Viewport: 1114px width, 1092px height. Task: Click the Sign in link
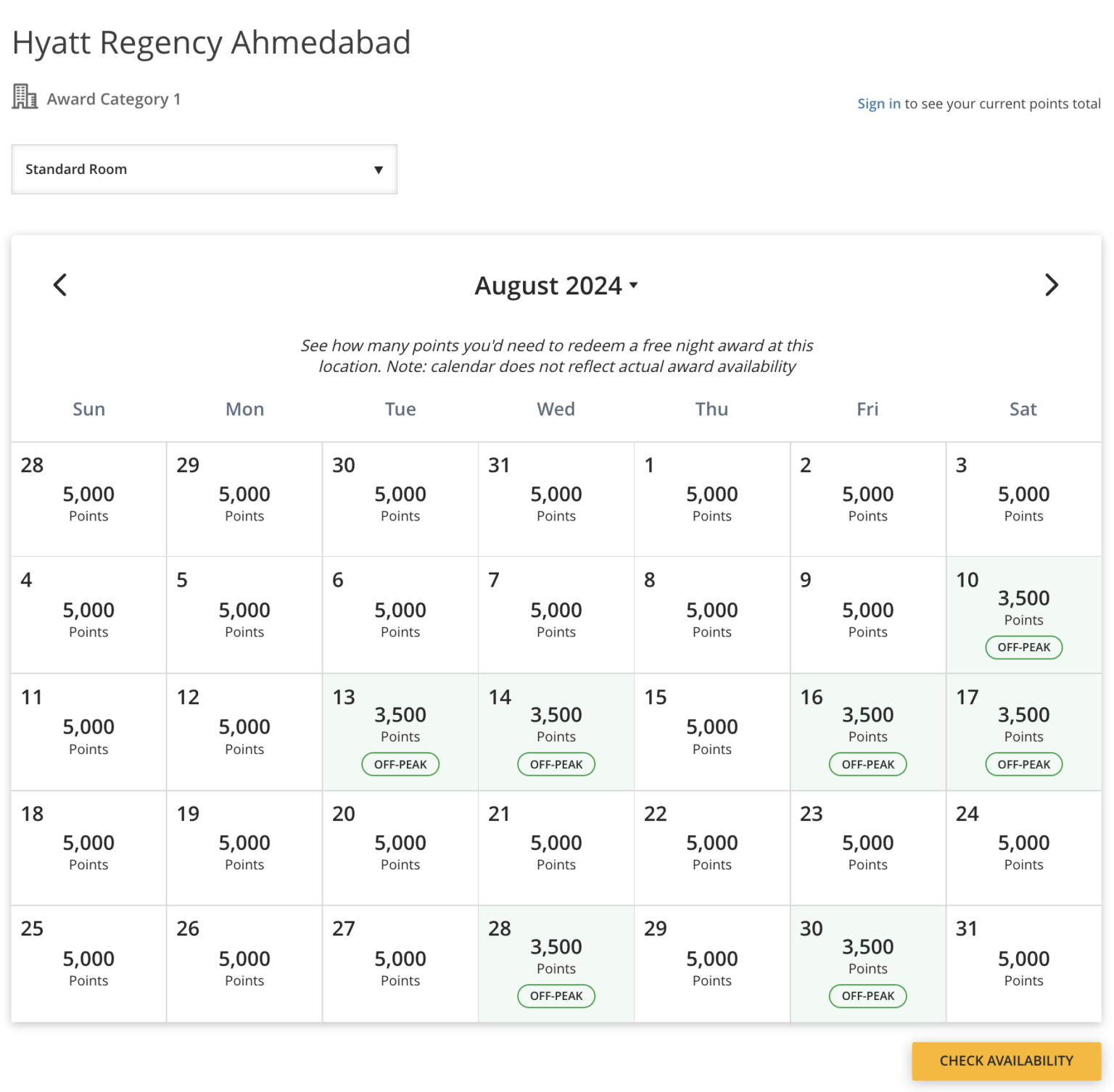878,104
